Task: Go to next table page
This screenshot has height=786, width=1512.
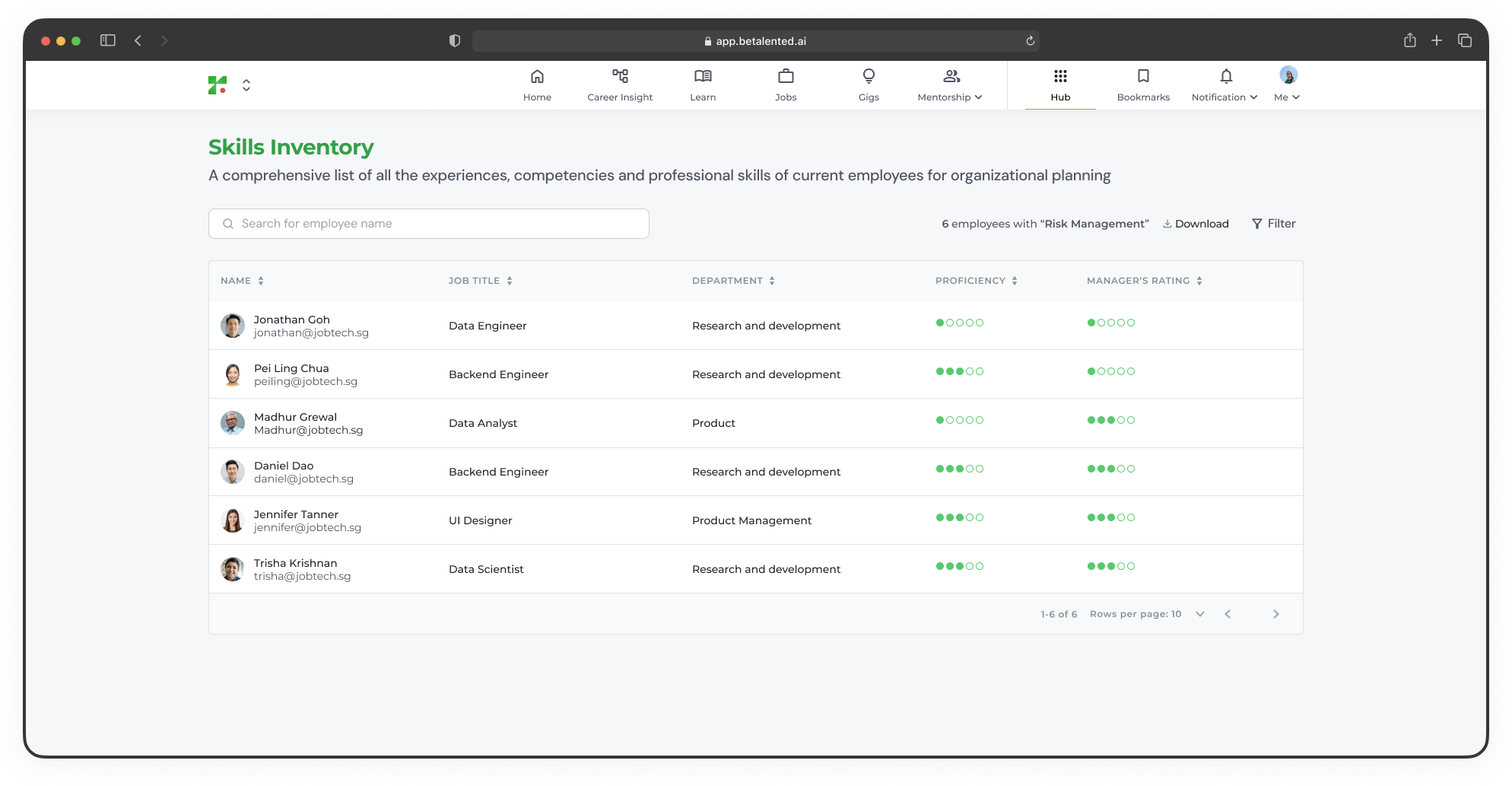Action: 1276,614
